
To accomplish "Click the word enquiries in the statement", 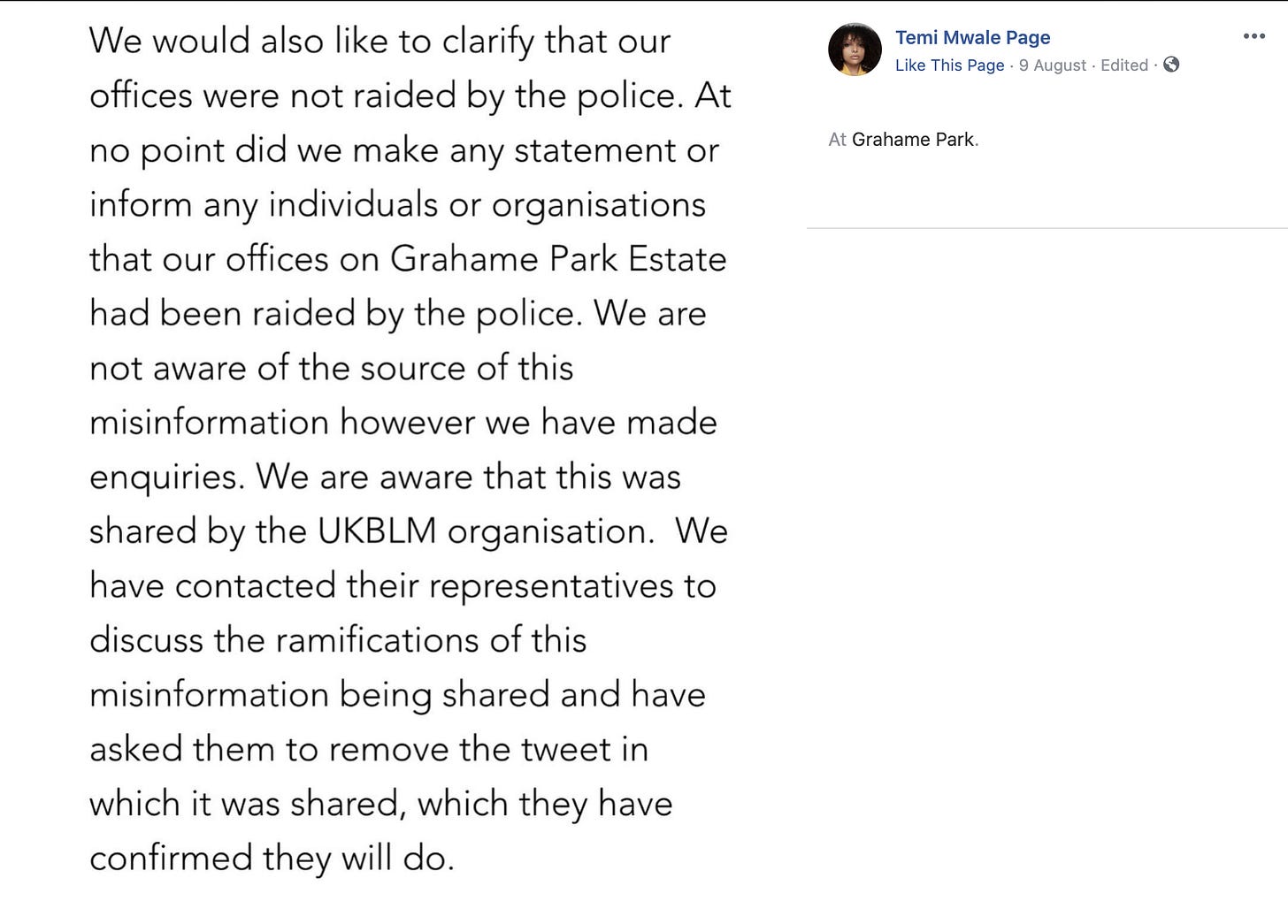I will 165,478.
